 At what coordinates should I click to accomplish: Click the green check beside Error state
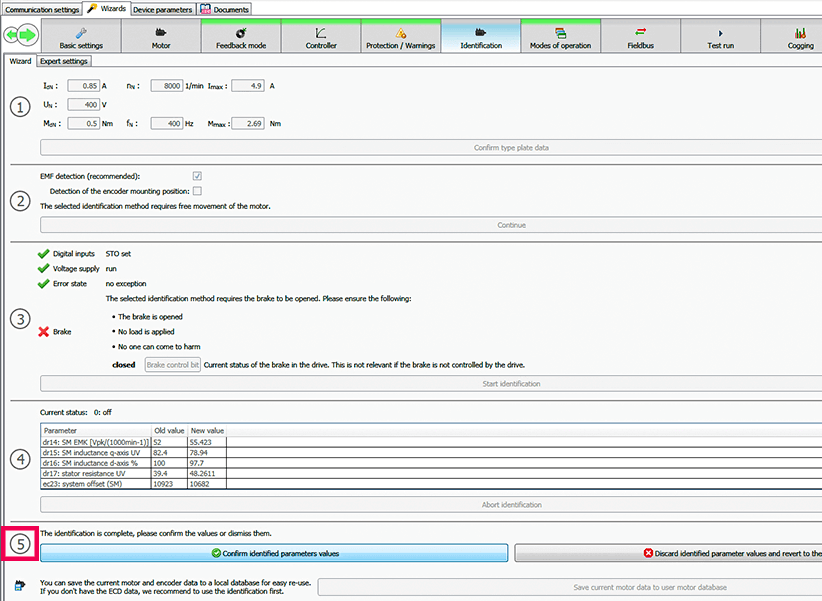pos(44,284)
